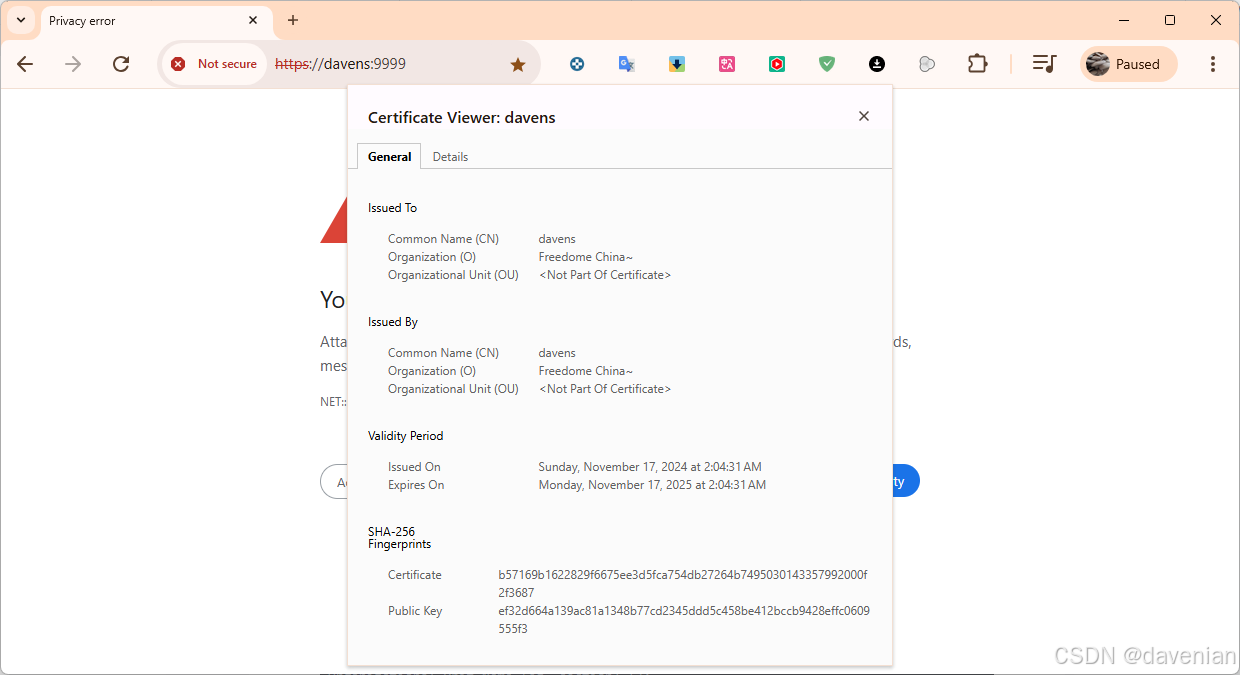Click the Public Key fingerprint value
Screen dimensions: 1240x675
(x=684, y=620)
